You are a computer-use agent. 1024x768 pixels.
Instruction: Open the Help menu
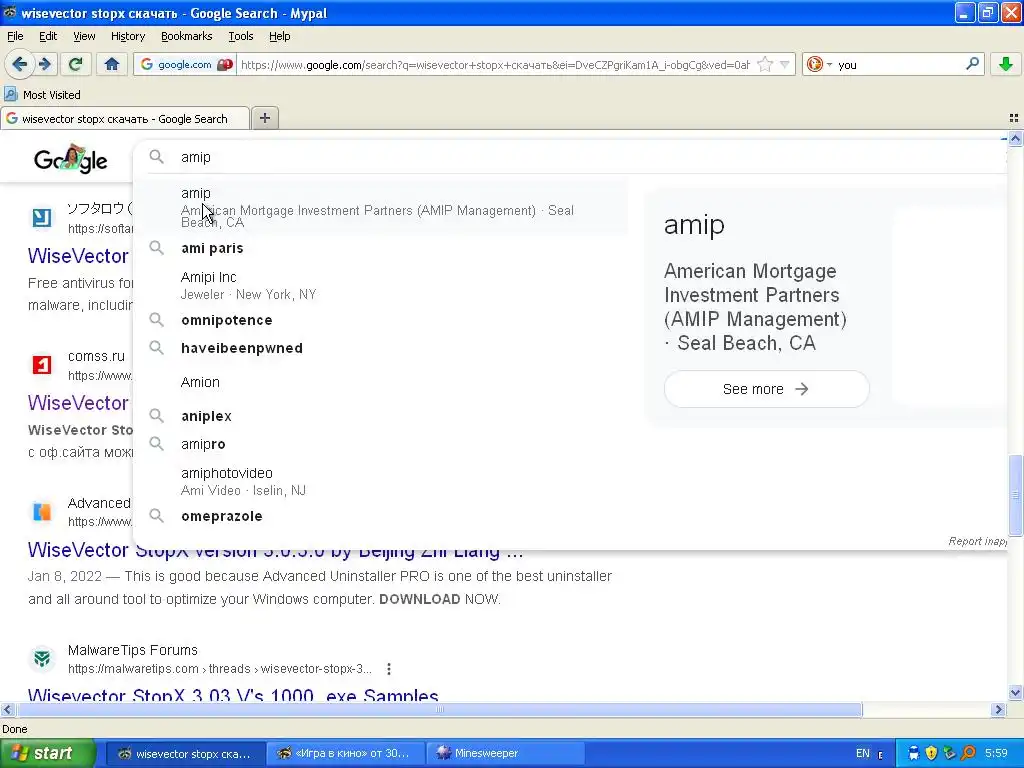coord(280,36)
